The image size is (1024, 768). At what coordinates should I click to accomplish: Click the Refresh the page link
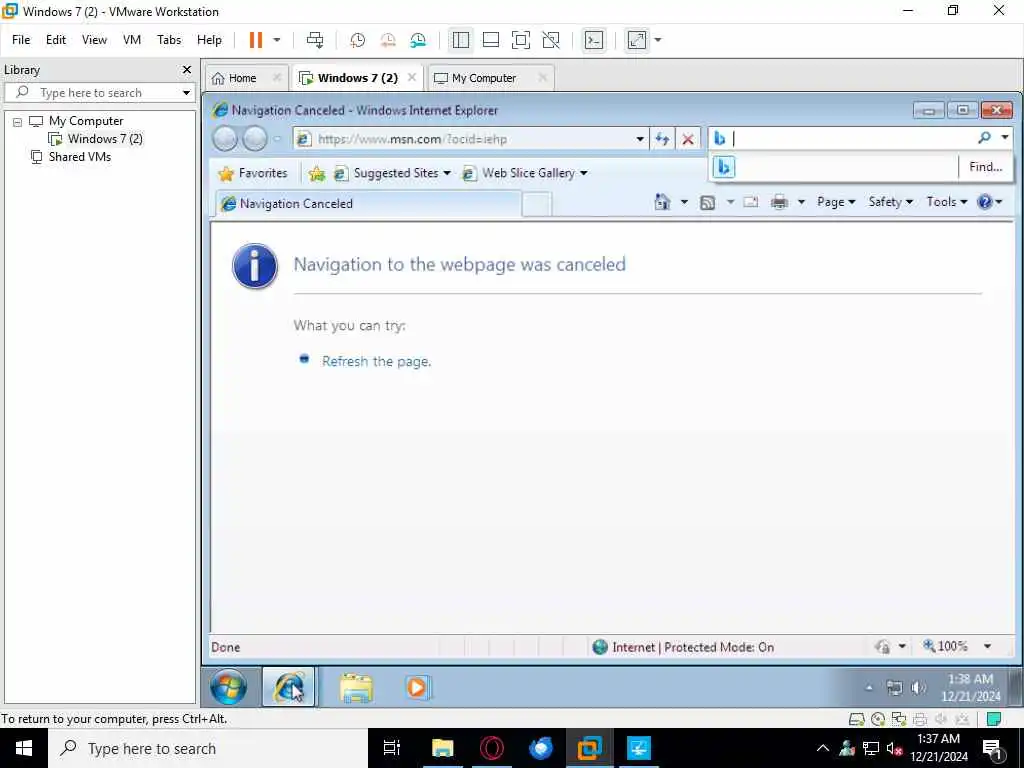coord(376,362)
